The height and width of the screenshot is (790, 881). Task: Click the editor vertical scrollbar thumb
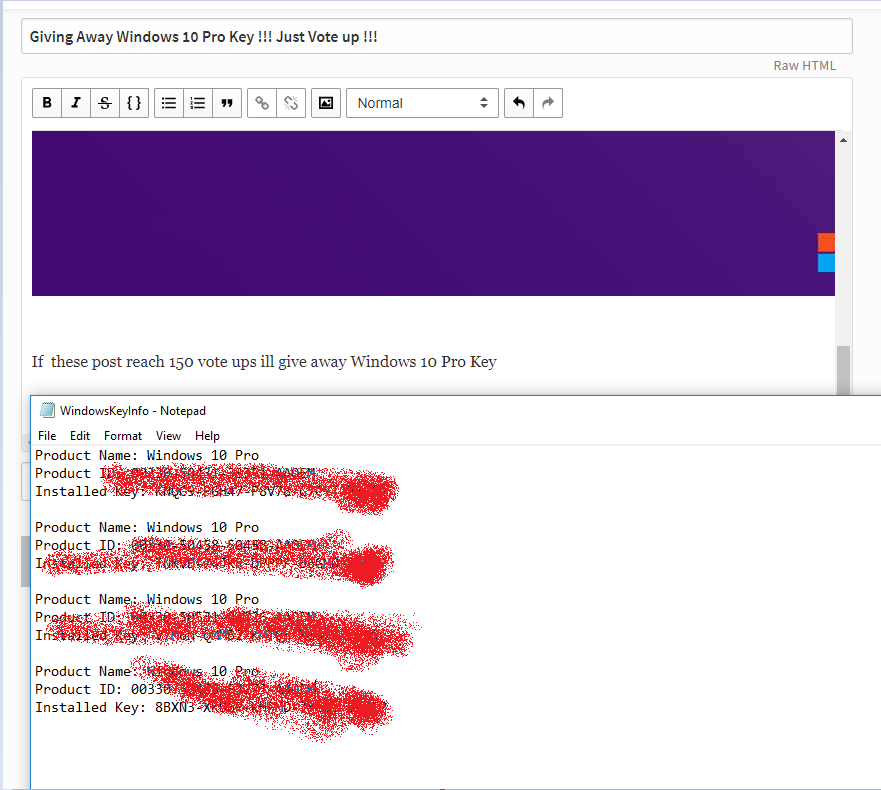pyautogui.click(x=843, y=370)
